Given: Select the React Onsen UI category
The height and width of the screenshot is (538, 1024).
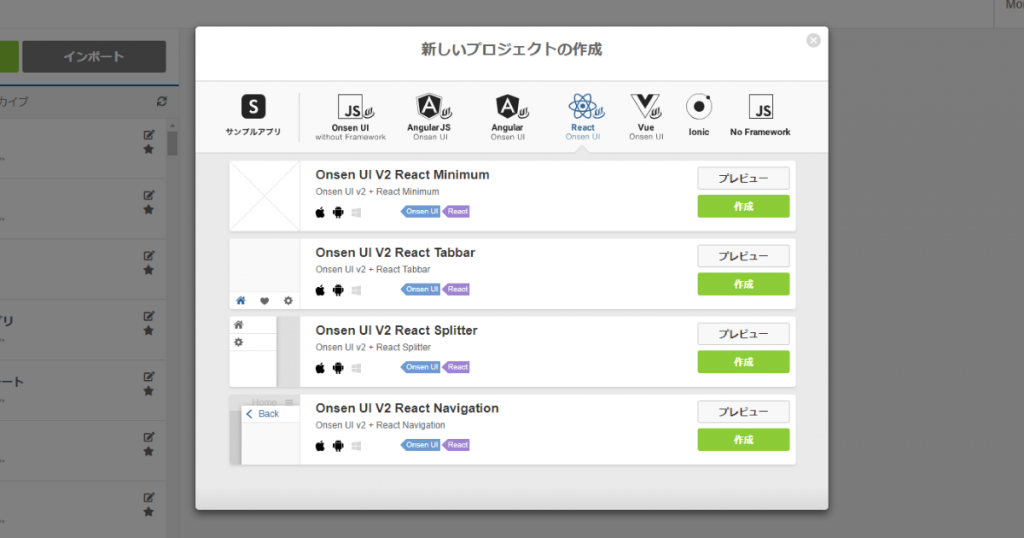Looking at the screenshot, I should point(583,117).
